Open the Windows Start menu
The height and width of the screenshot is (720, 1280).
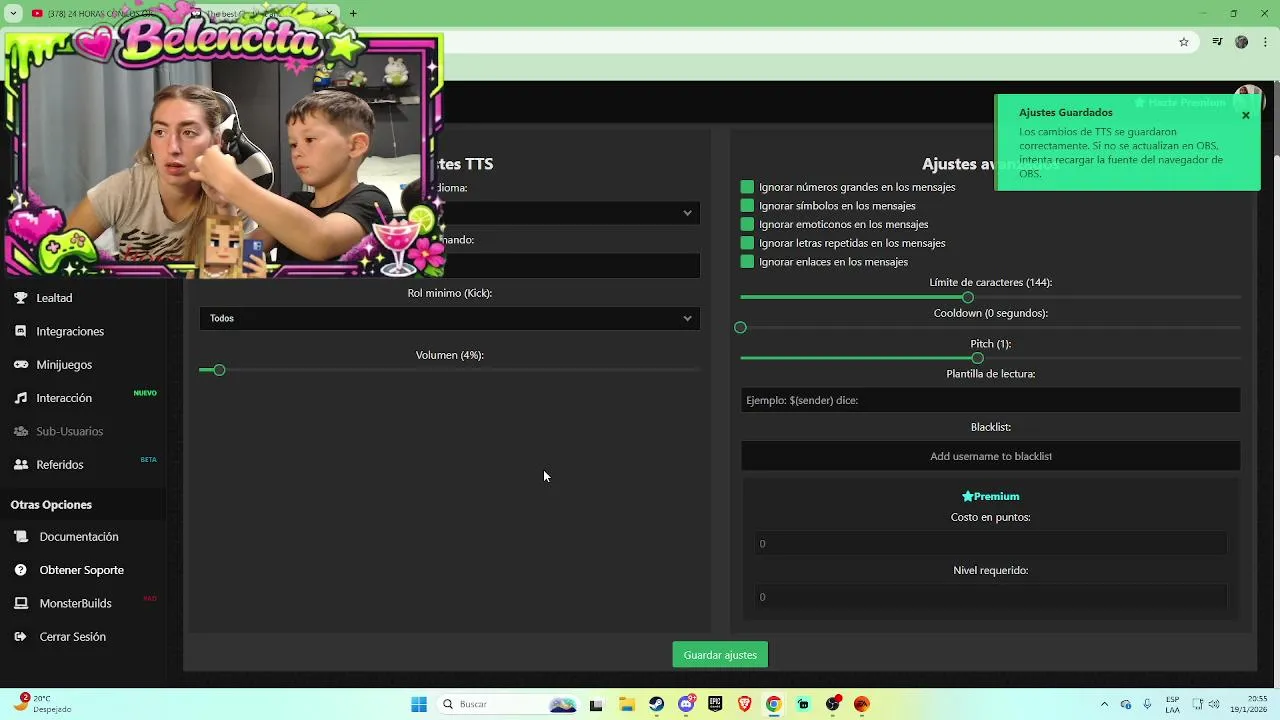[x=419, y=704]
